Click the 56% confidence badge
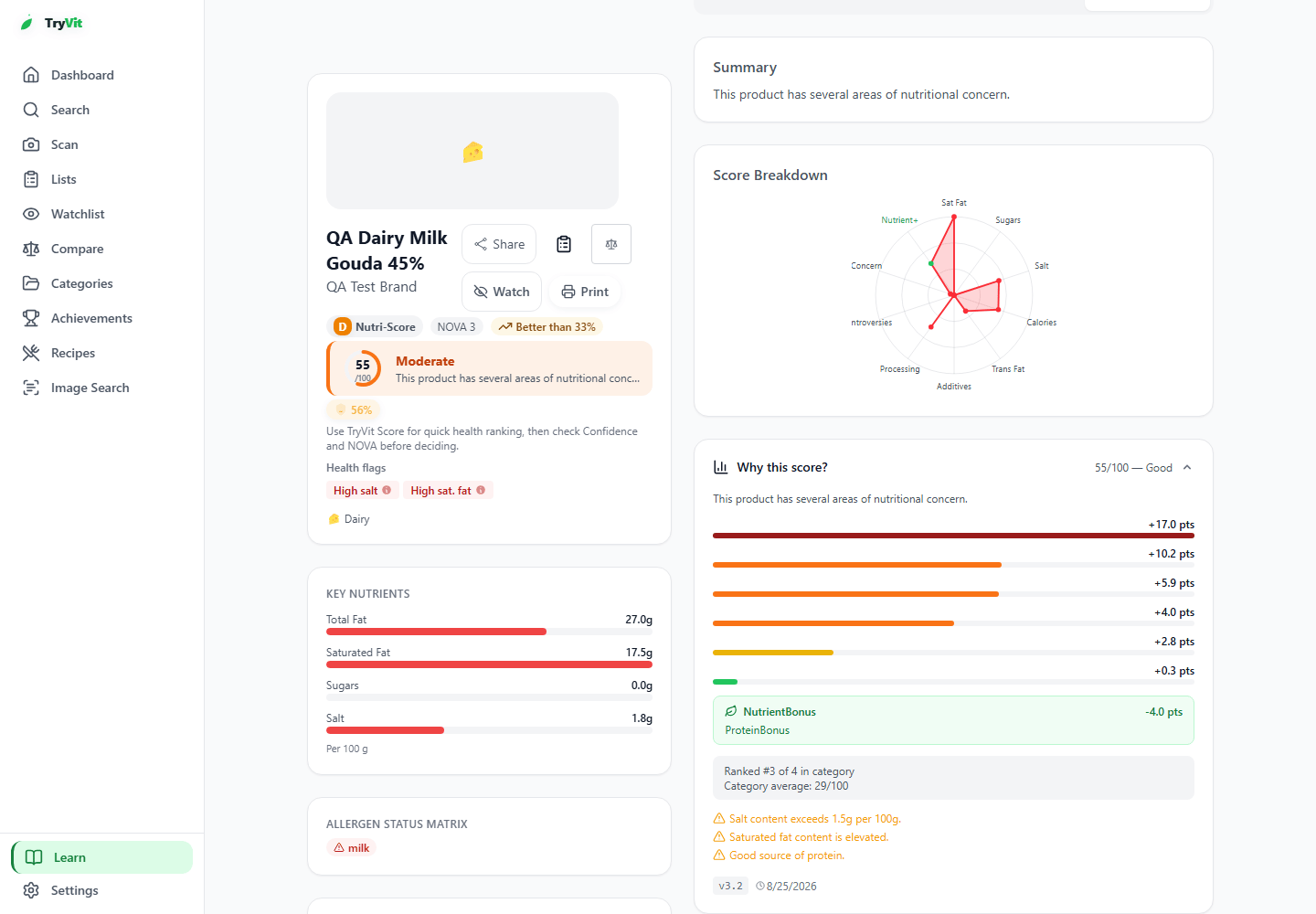 tap(354, 410)
